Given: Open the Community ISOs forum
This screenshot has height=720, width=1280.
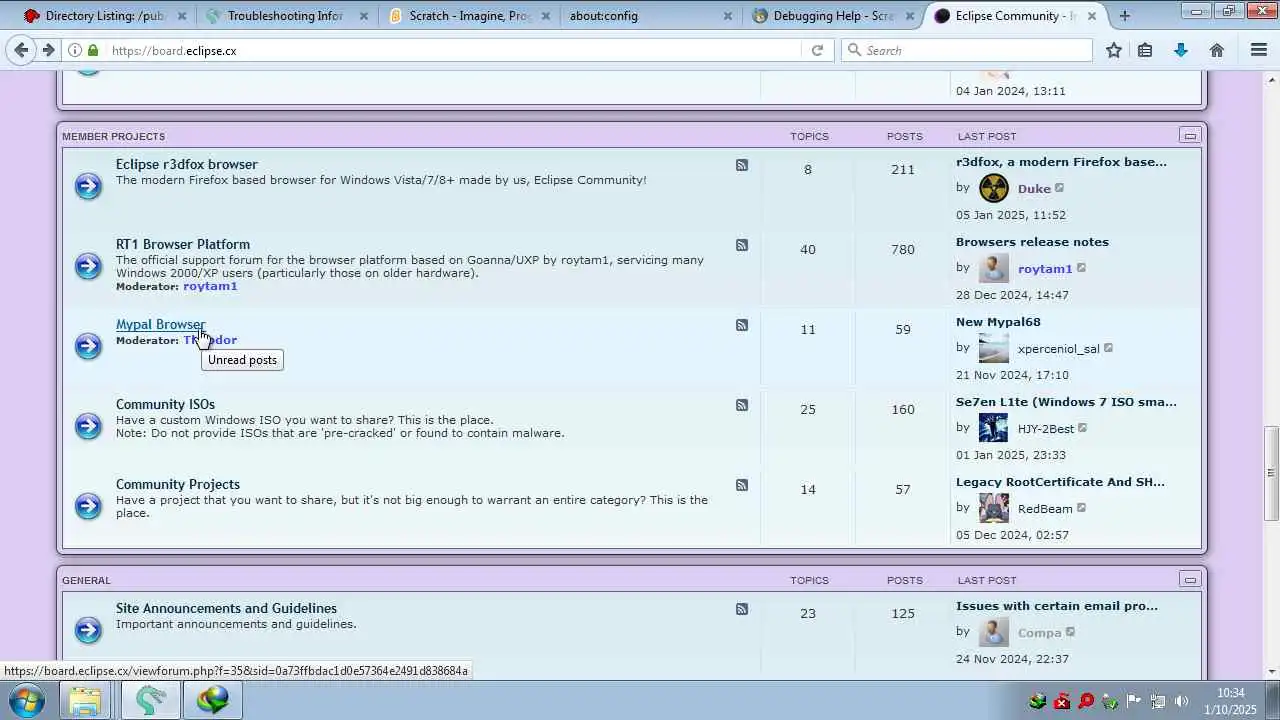Looking at the screenshot, I should [165, 404].
